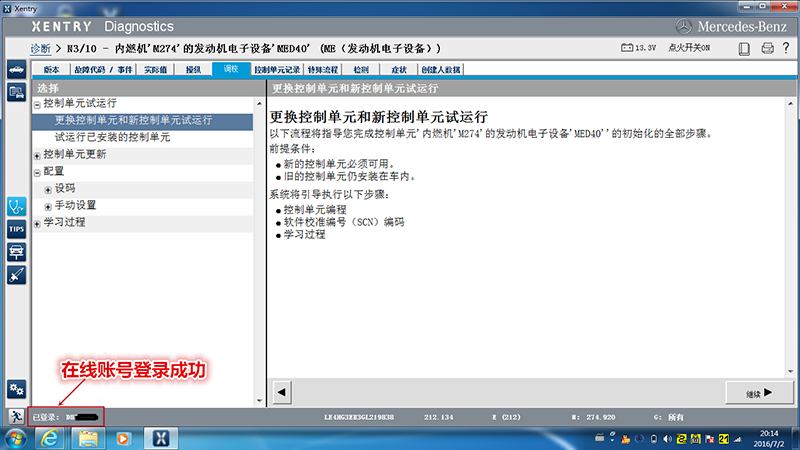Click tree panel scrollbar up arrow
Image resolution: width=800 pixels, height=450 pixels.
point(259,104)
